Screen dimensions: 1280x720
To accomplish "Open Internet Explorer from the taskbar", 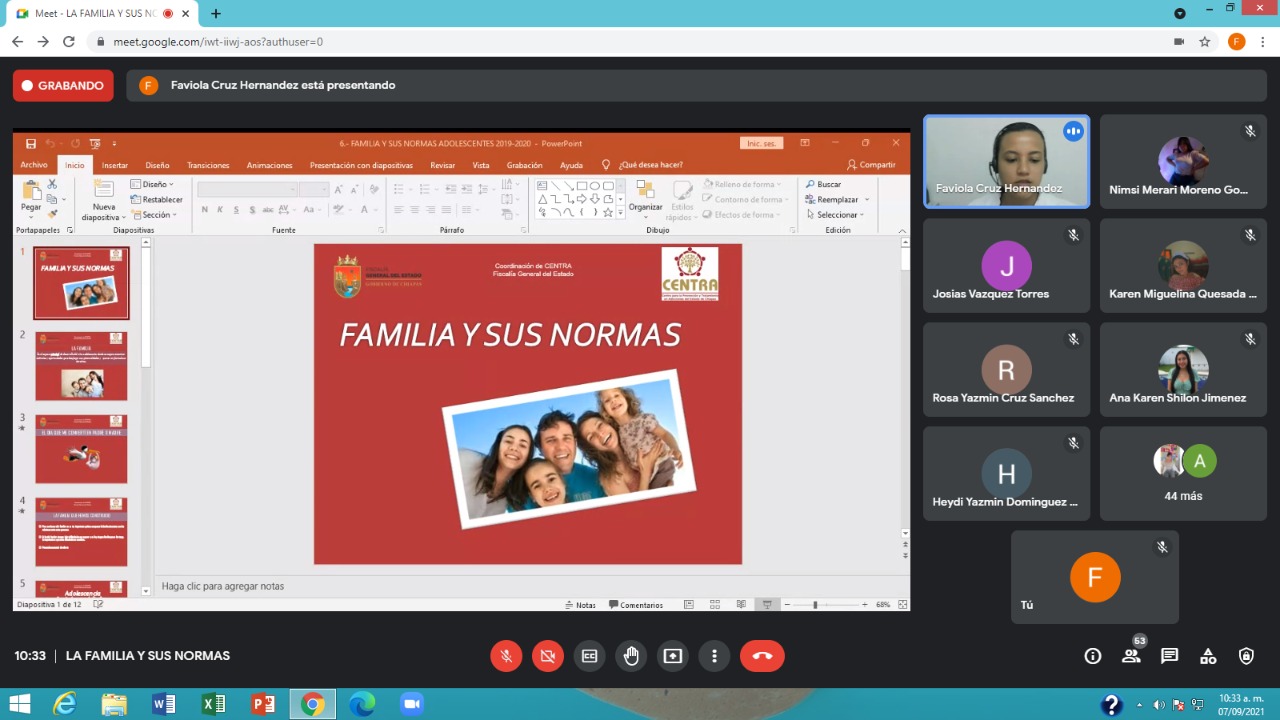I will [x=64, y=704].
